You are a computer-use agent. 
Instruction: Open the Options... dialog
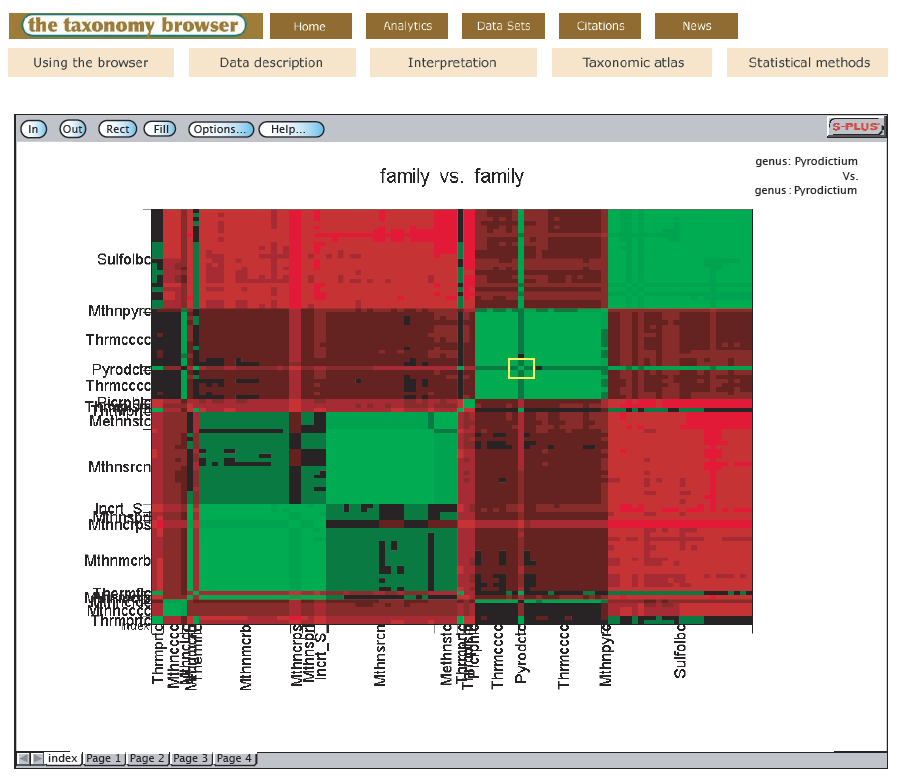click(x=220, y=129)
